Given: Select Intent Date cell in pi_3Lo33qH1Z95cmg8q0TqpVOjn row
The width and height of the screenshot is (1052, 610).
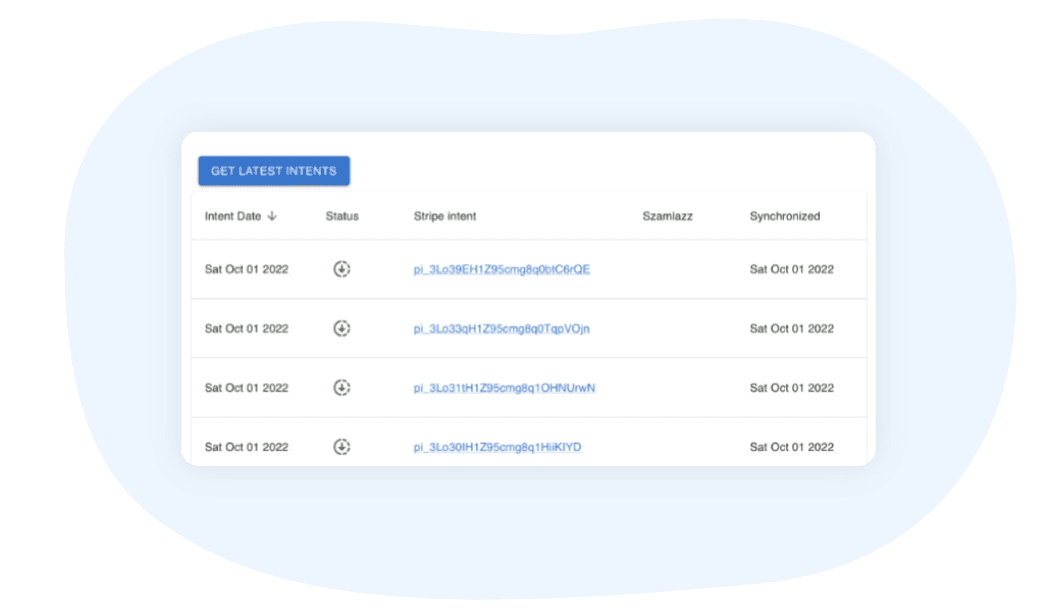Looking at the screenshot, I should (x=246, y=328).
